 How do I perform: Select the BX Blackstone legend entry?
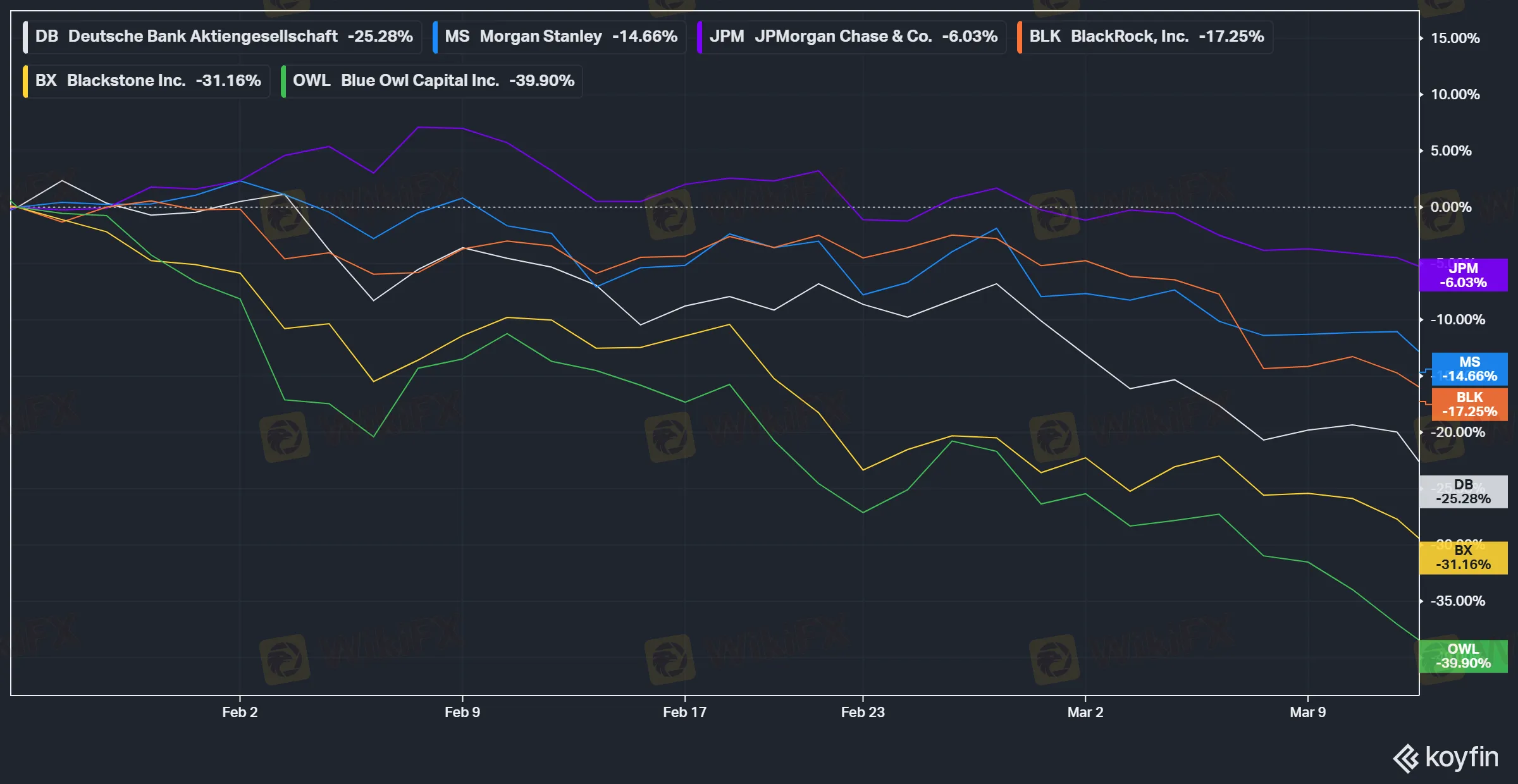tap(144, 80)
